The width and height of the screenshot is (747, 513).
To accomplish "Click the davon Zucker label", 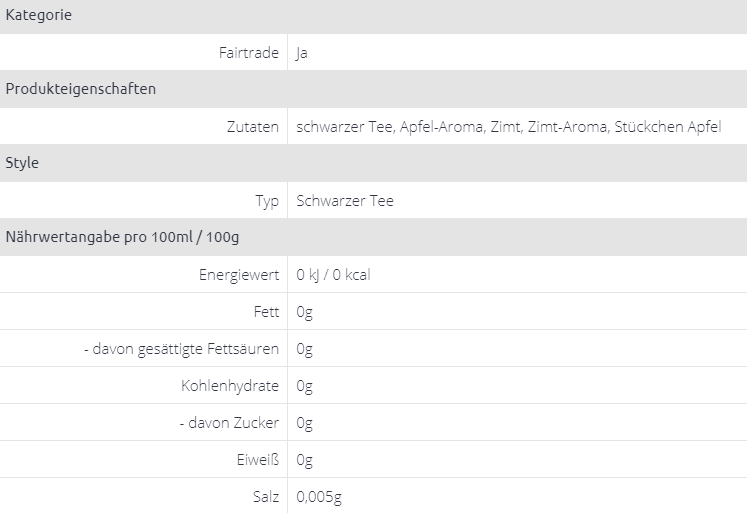I will pos(234,423).
